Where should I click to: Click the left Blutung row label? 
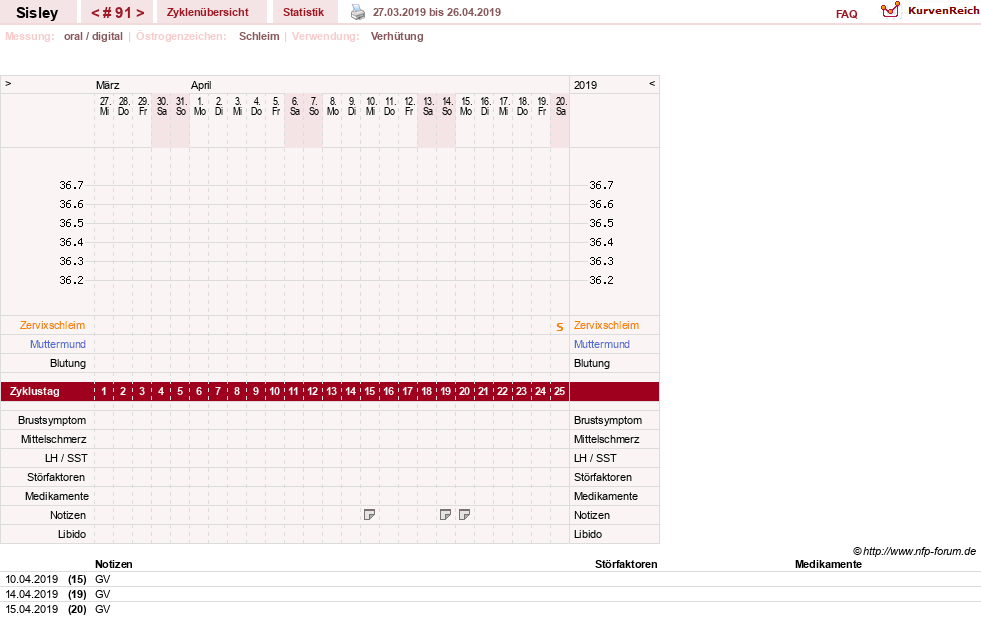[x=68, y=363]
